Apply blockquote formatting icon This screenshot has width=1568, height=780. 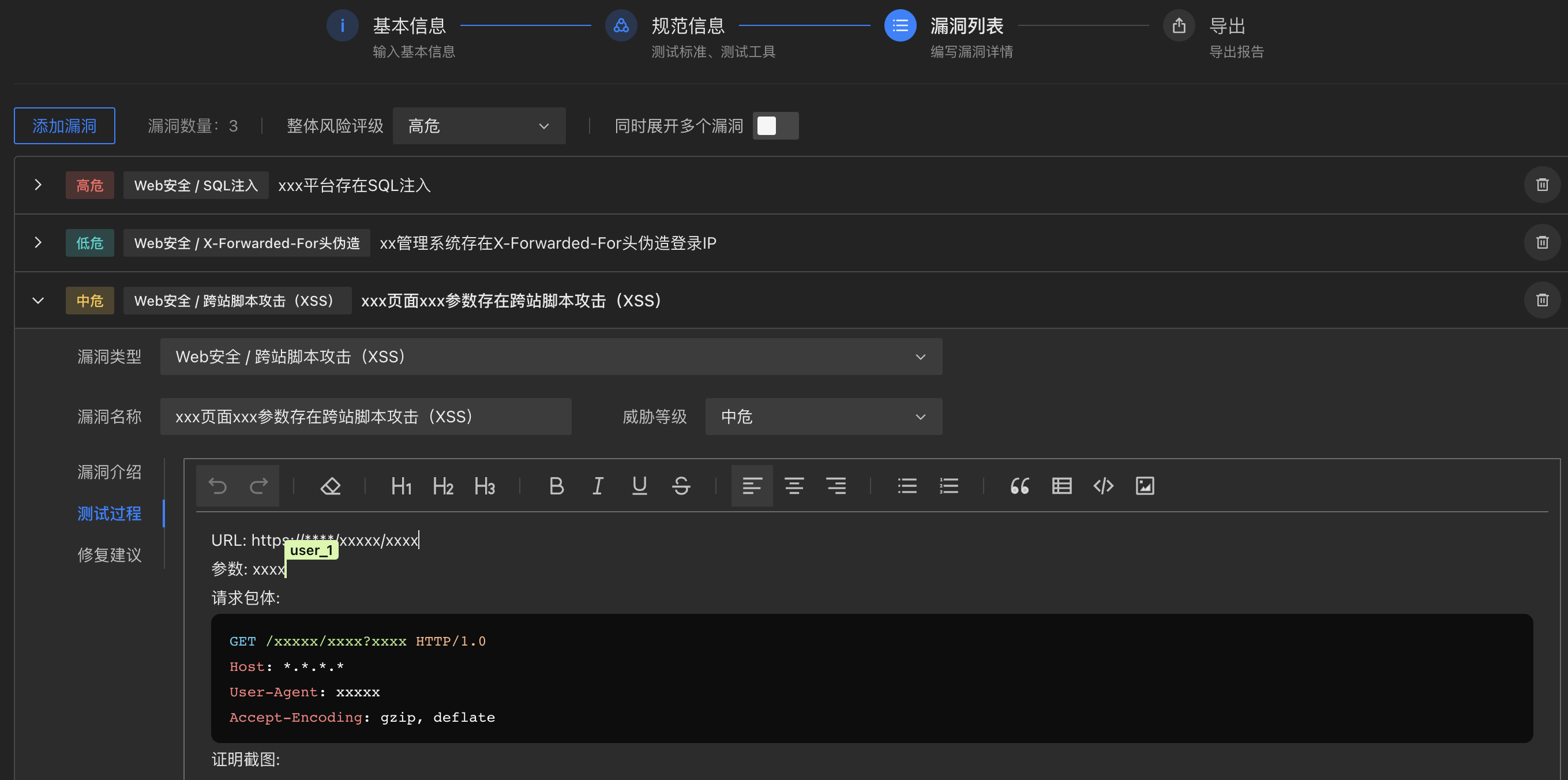pyautogui.click(x=1019, y=486)
